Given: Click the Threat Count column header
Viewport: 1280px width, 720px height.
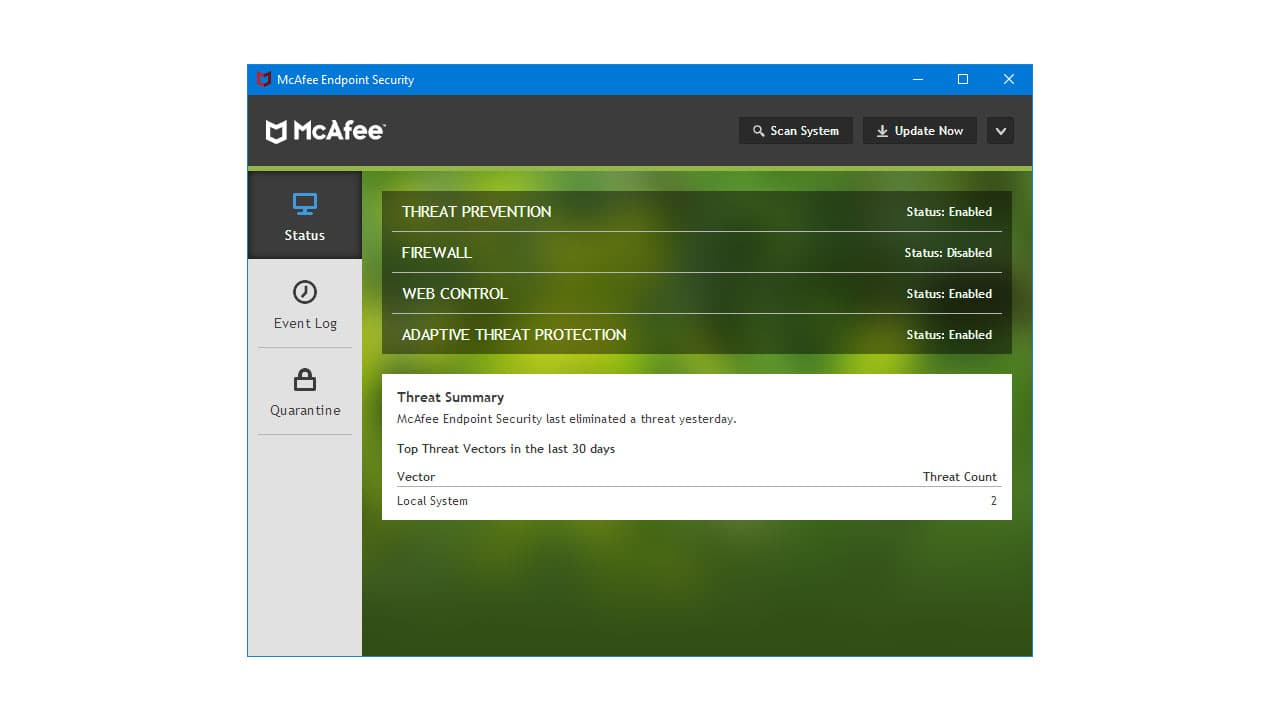Looking at the screenshot, I should pos(959,476).
